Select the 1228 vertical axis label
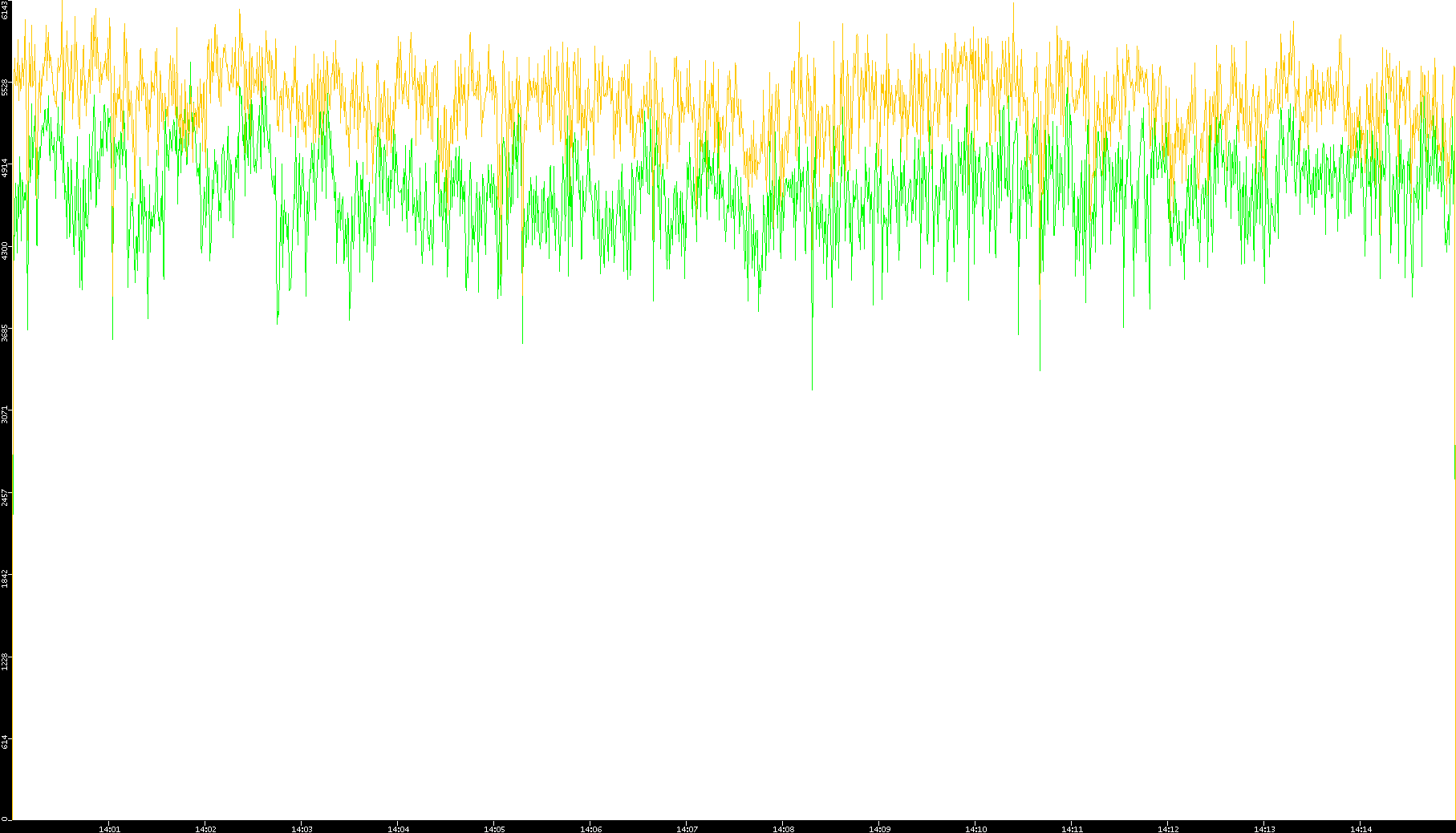The width and height of the screenshot is (1456, 833). pos(6,661)
